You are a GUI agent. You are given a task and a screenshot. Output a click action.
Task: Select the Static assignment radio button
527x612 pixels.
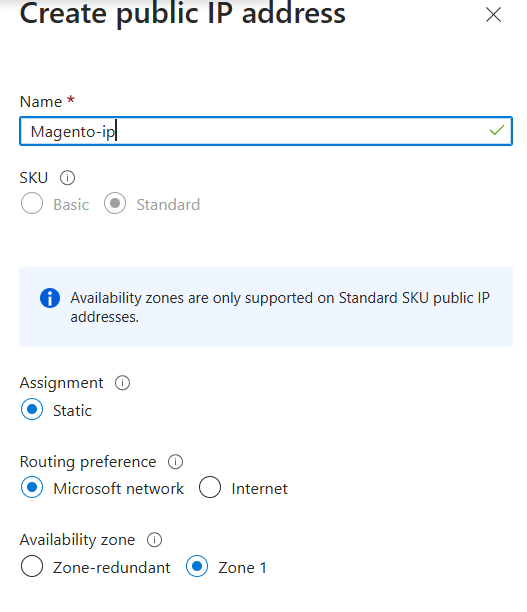click(x=32, y=409)
